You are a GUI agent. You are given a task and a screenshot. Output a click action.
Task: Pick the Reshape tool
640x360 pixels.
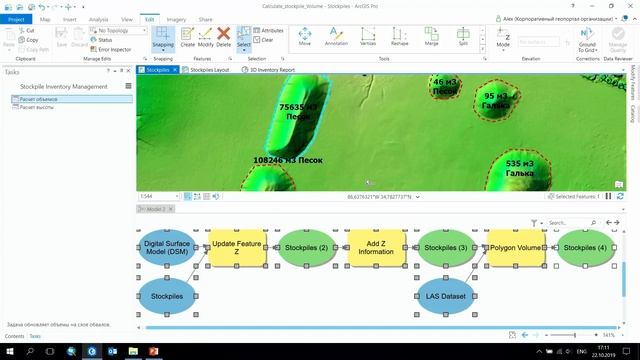click(x=399, y=36)
